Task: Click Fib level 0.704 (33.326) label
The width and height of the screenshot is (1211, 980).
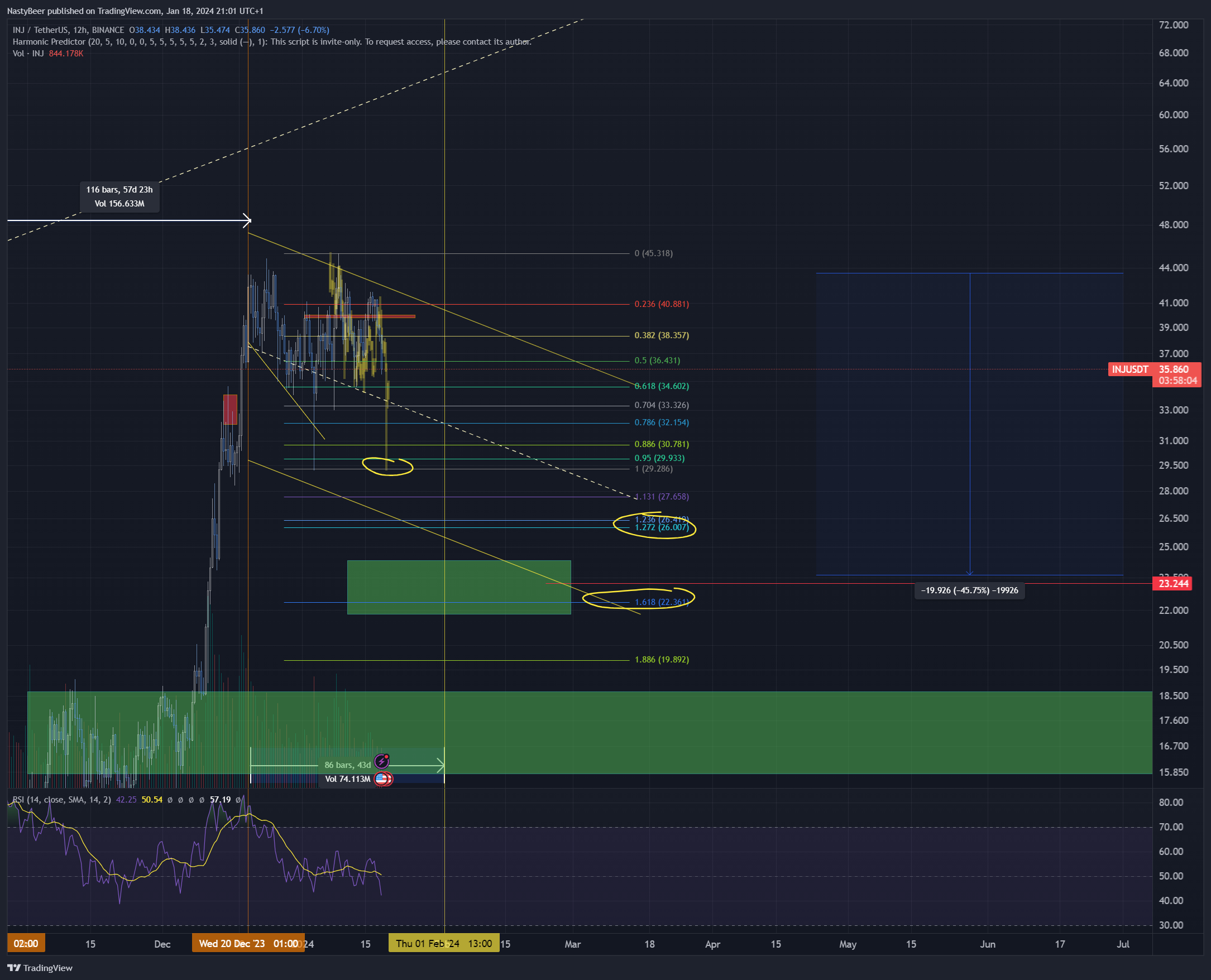Action: 662,405
